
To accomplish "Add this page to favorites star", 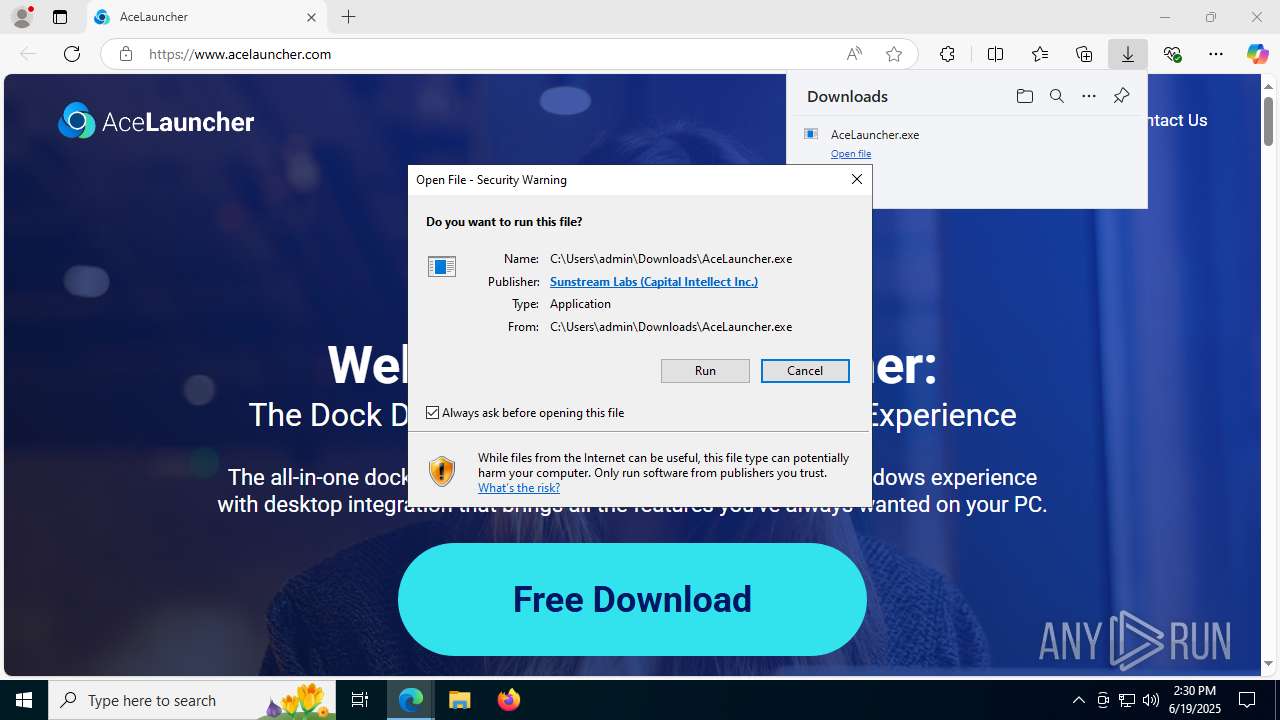I will coord(894,54).
